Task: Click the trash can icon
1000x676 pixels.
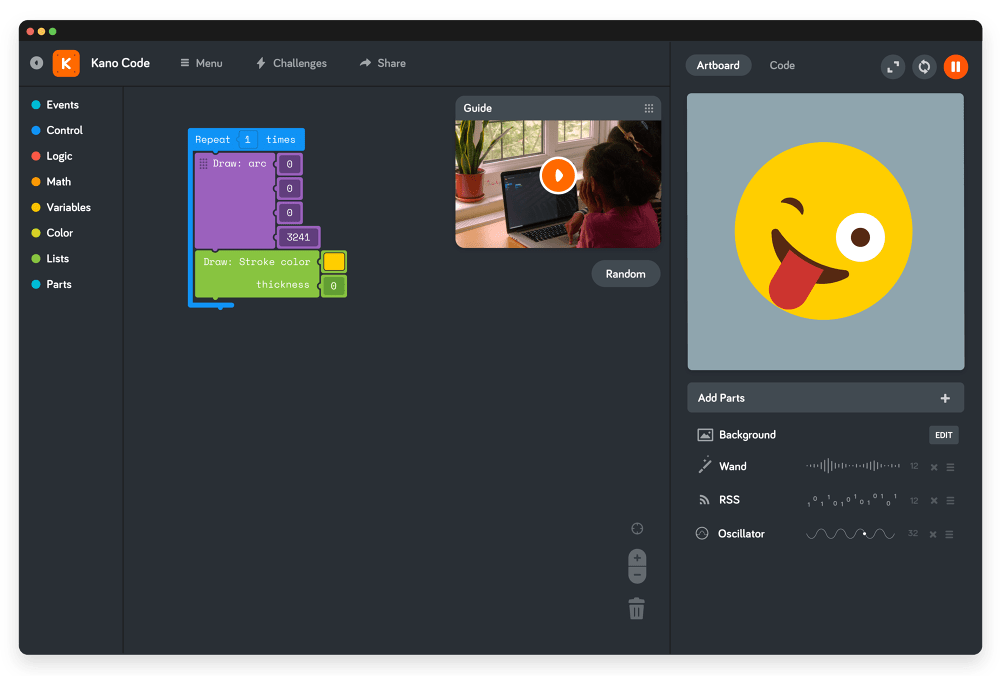Action: [x=636, y=608]
